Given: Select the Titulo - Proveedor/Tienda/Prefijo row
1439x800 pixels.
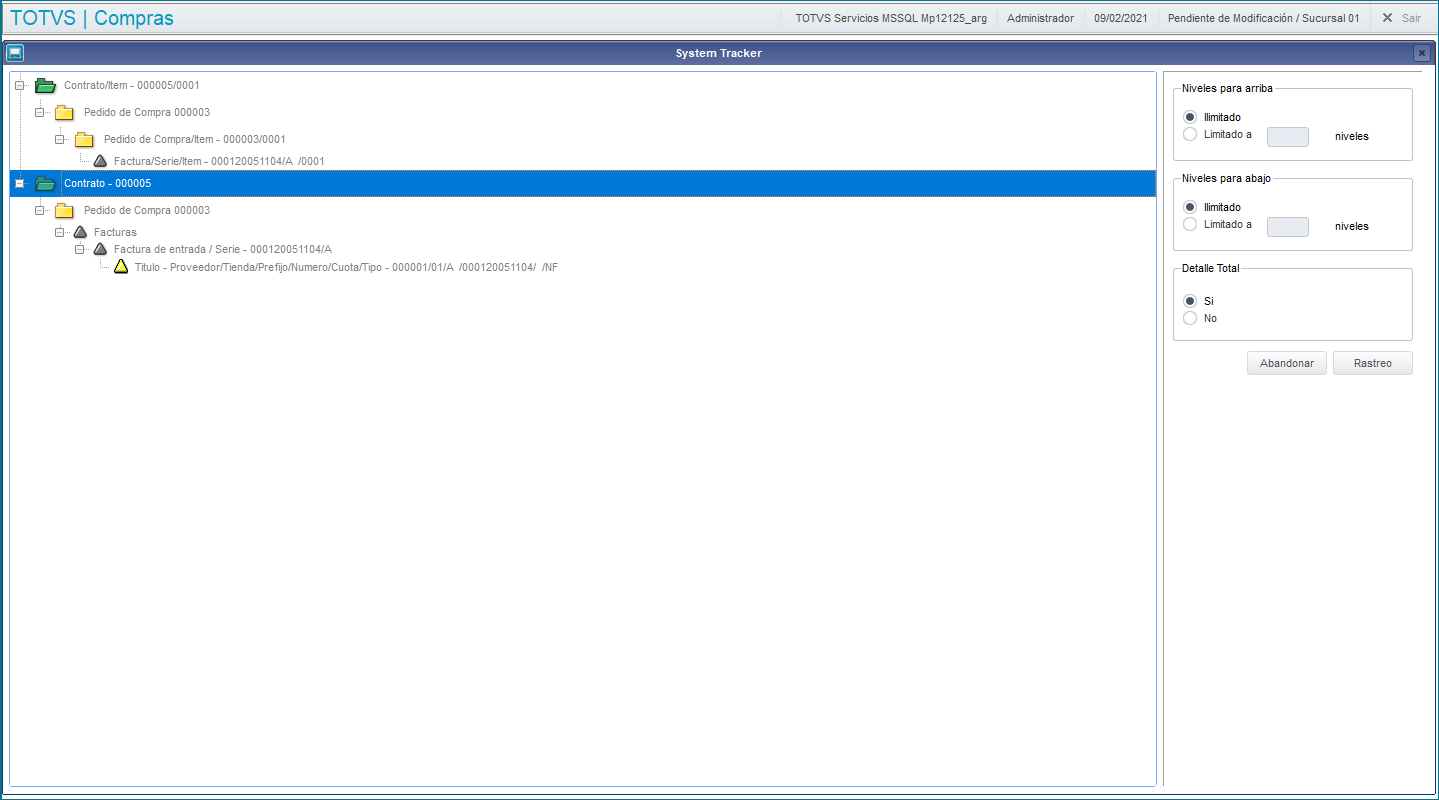Looking at the screenshot, I should pos(346,267).
